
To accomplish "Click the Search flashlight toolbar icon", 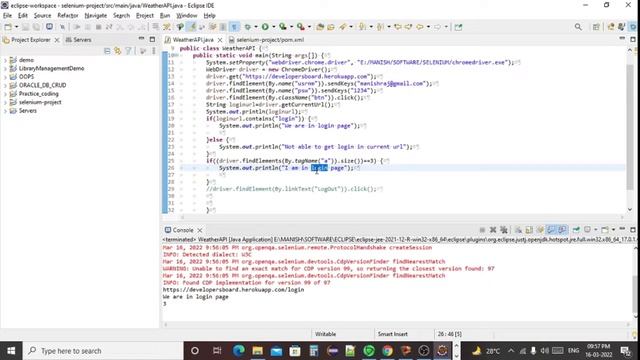I will [343, 27].
